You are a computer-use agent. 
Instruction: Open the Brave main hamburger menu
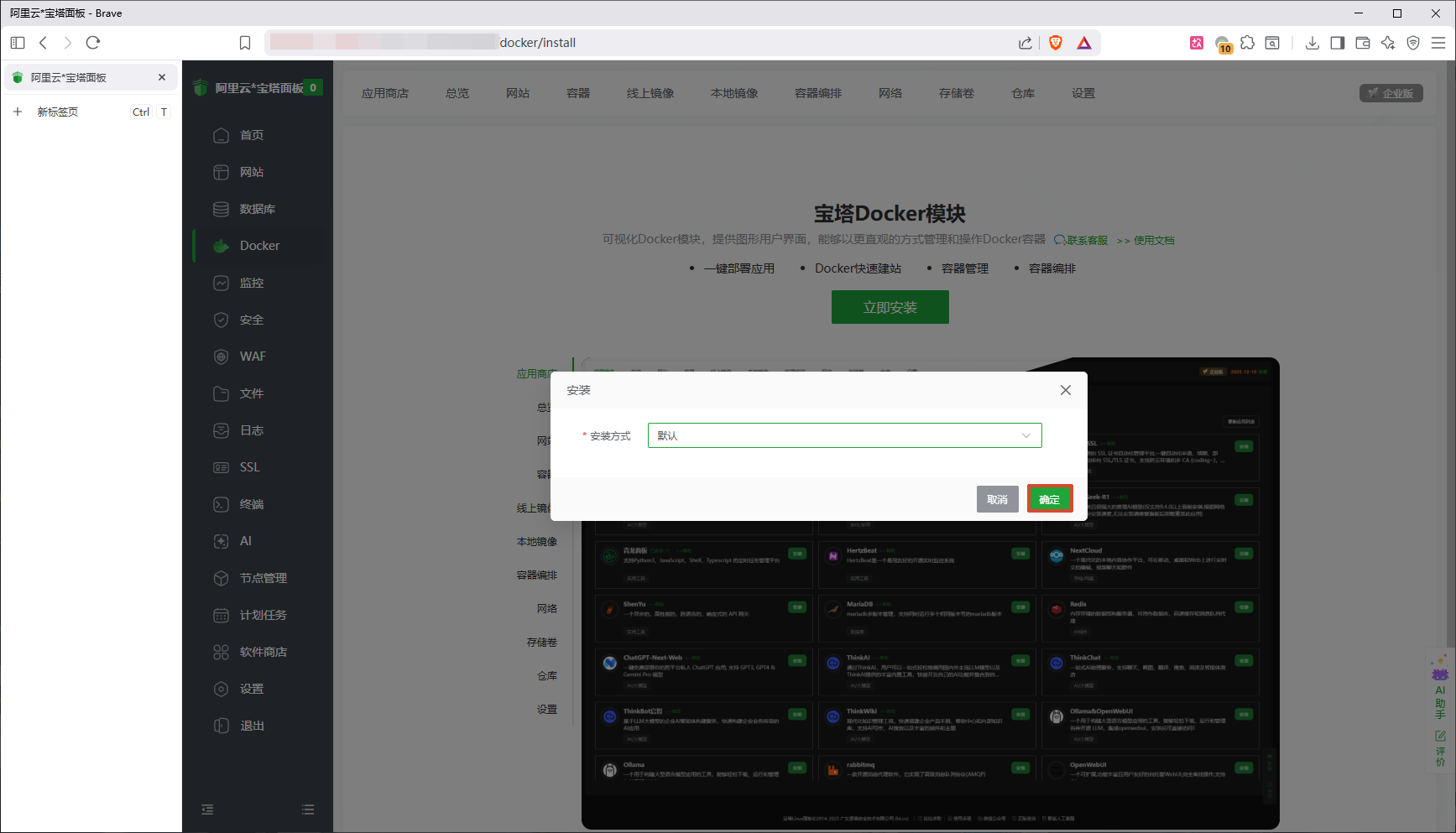tap(1438, 43)
